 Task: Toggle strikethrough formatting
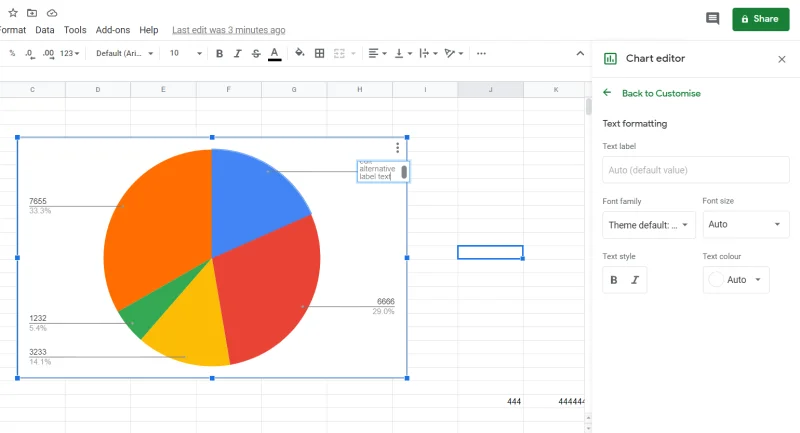(256, 53)
